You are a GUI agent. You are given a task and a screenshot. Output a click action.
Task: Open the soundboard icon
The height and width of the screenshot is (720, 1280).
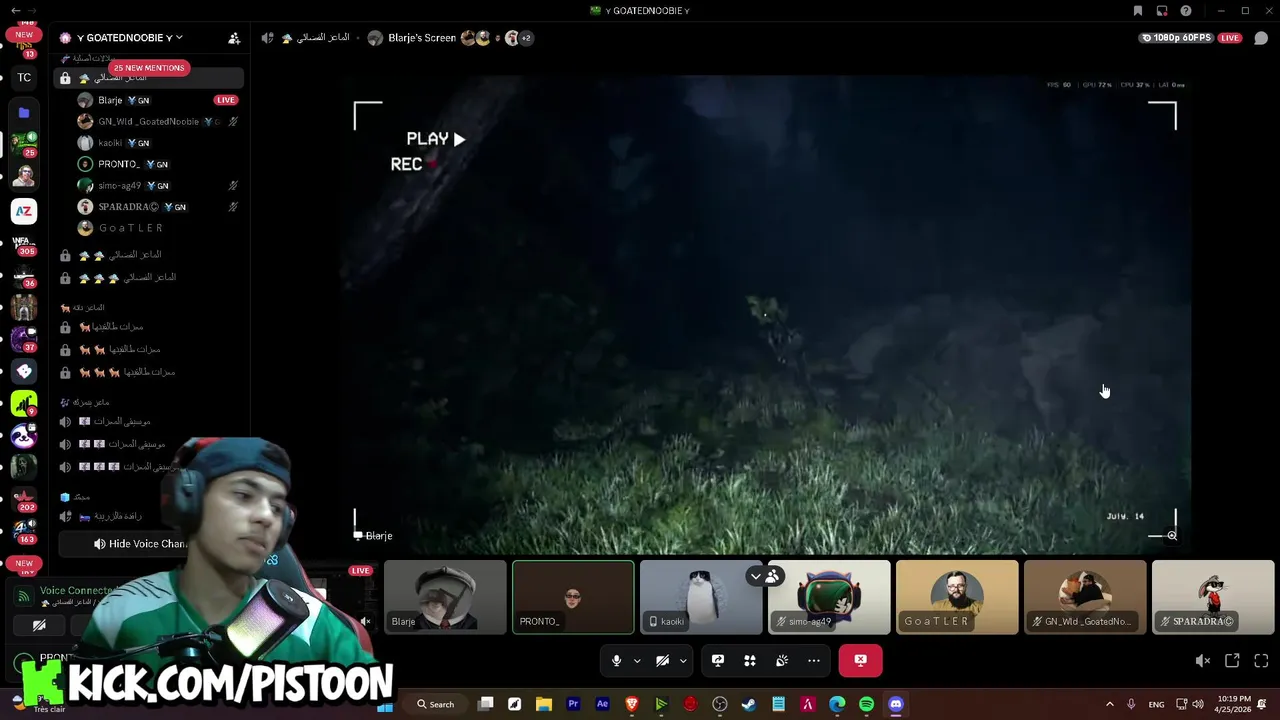782,660
